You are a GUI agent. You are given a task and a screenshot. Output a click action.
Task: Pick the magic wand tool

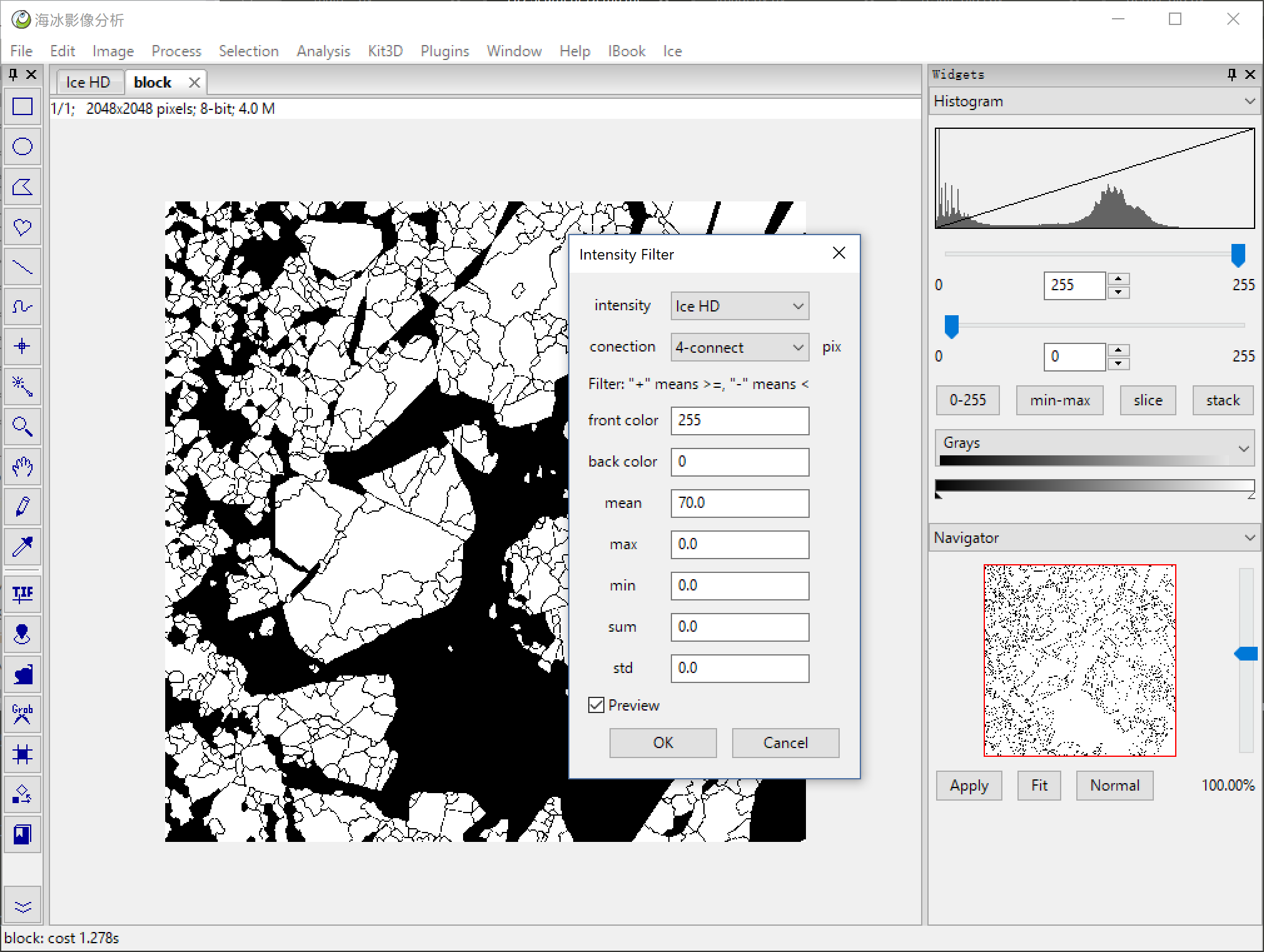[23, 387]
